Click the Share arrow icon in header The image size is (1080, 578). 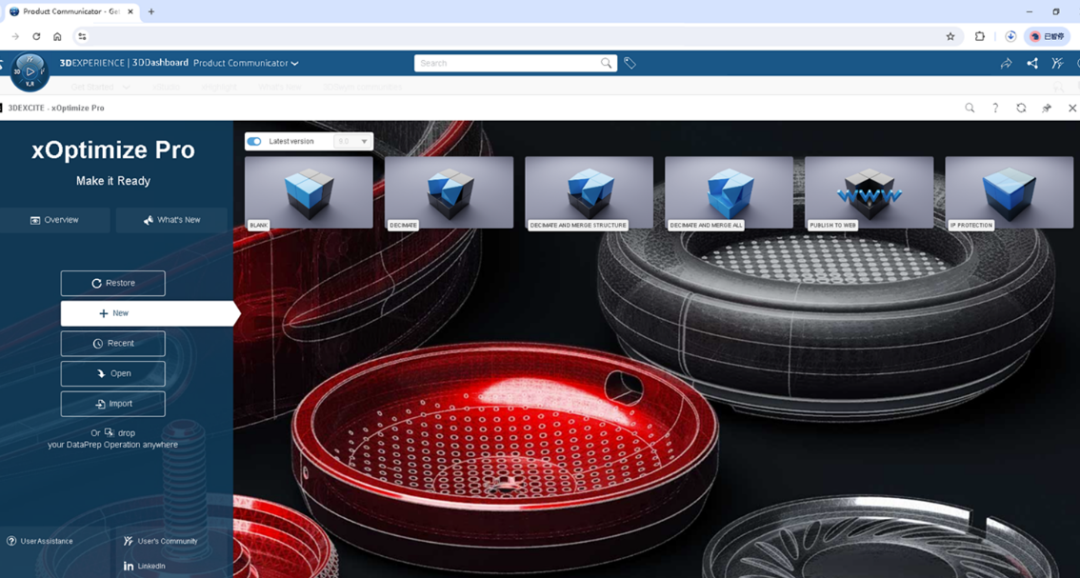point(1006,63)
